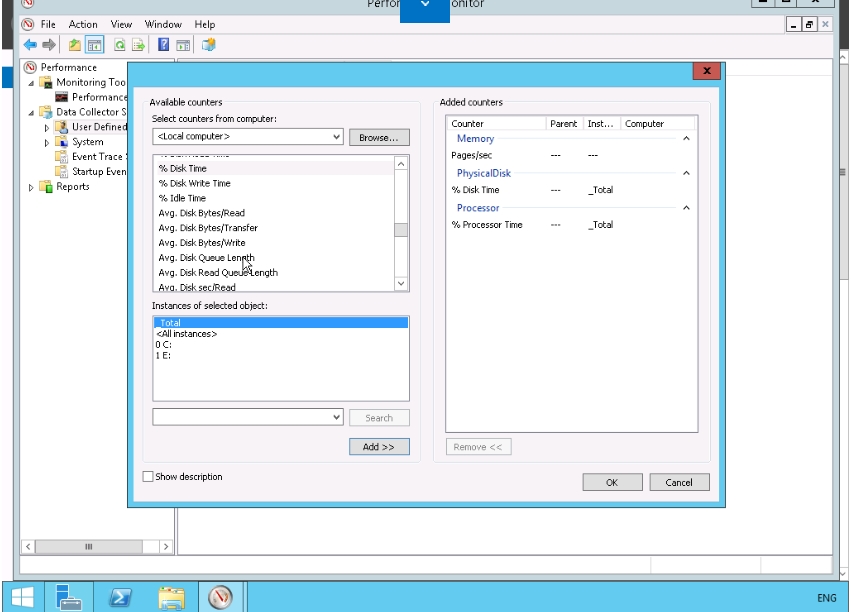Enable the Show description checkbox
This screenshot has width=851, height=612.
click(149, 477)
